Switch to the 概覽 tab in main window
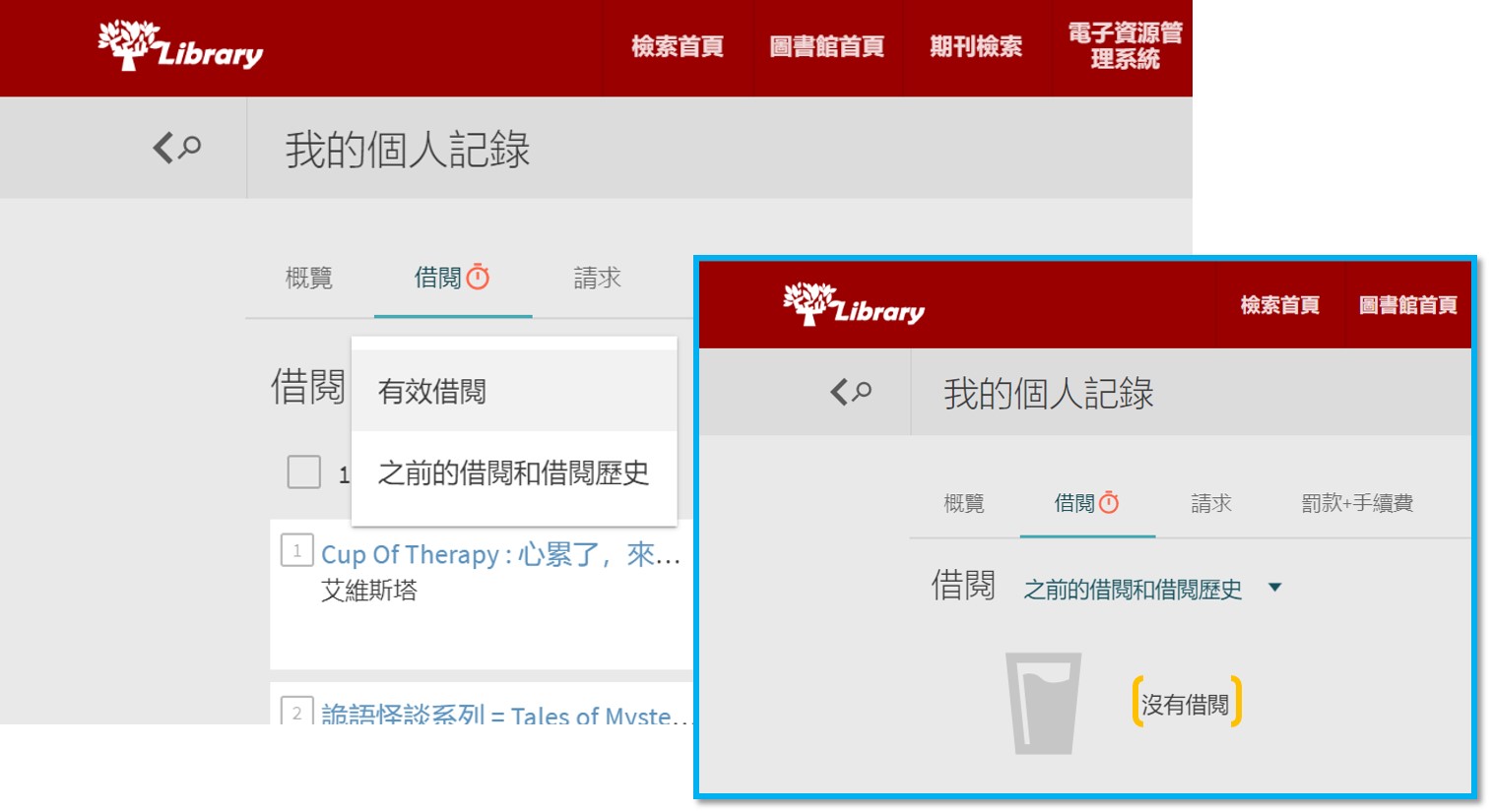Screen dimensions: 1490x812 [x=309, y=279]
